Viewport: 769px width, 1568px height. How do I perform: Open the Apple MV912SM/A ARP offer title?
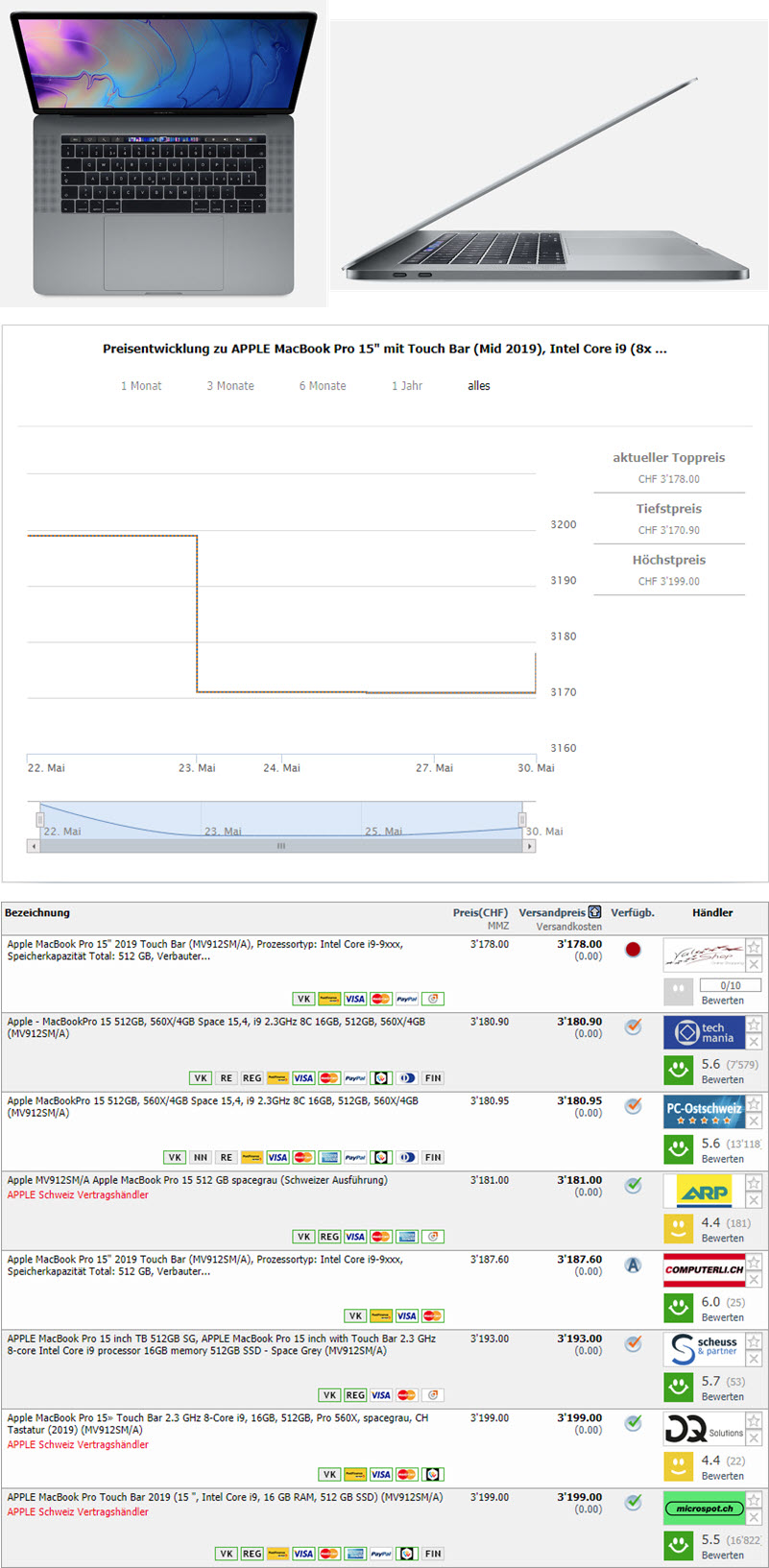point(197,1180)
